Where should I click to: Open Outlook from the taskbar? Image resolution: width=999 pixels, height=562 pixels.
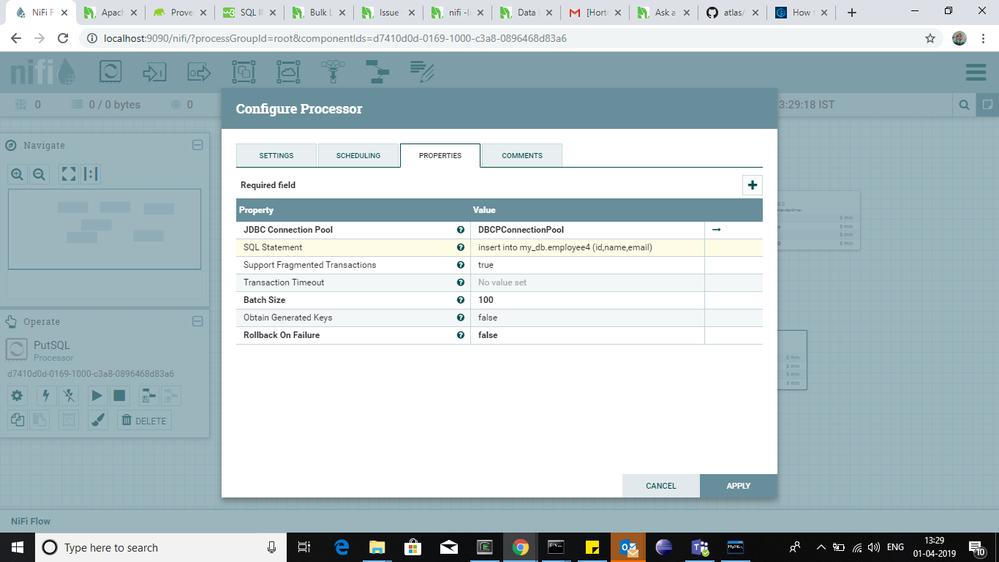628,547
